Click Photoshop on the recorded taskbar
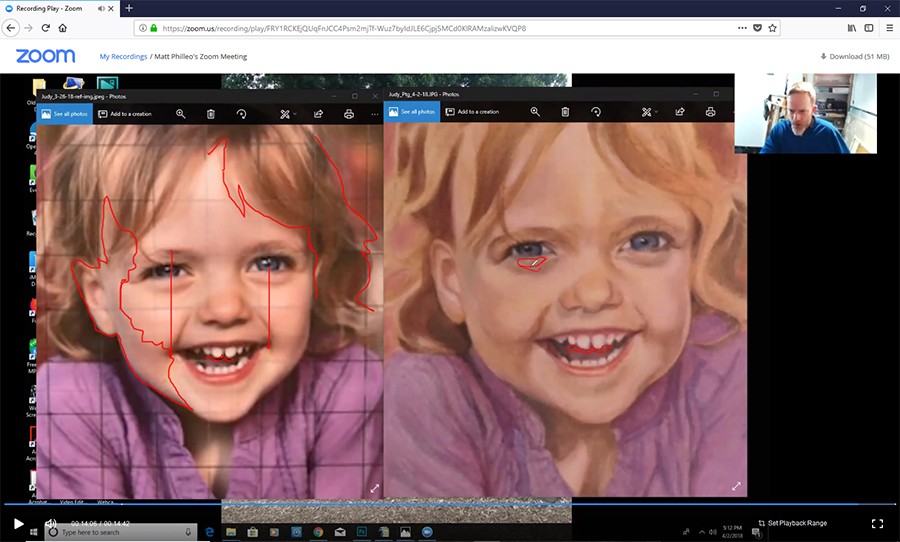900x542 pixels. pos(362,532)
